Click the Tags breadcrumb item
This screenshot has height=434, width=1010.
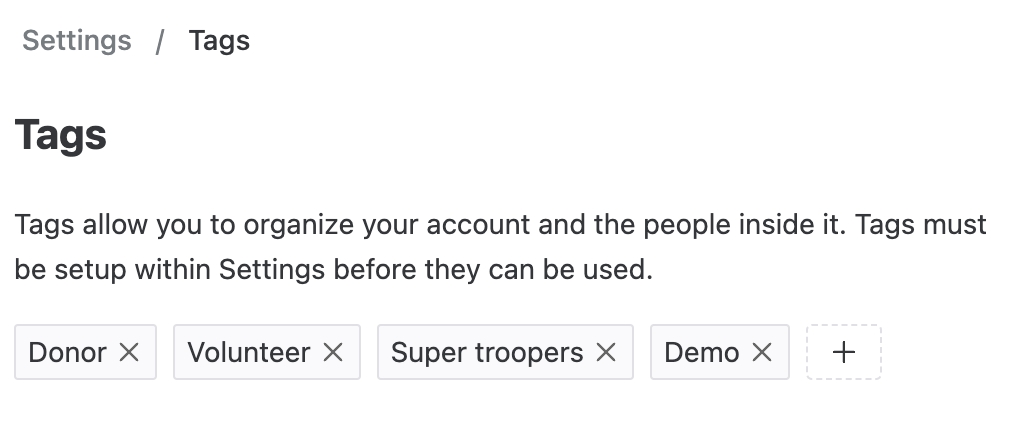click(219, 41)
